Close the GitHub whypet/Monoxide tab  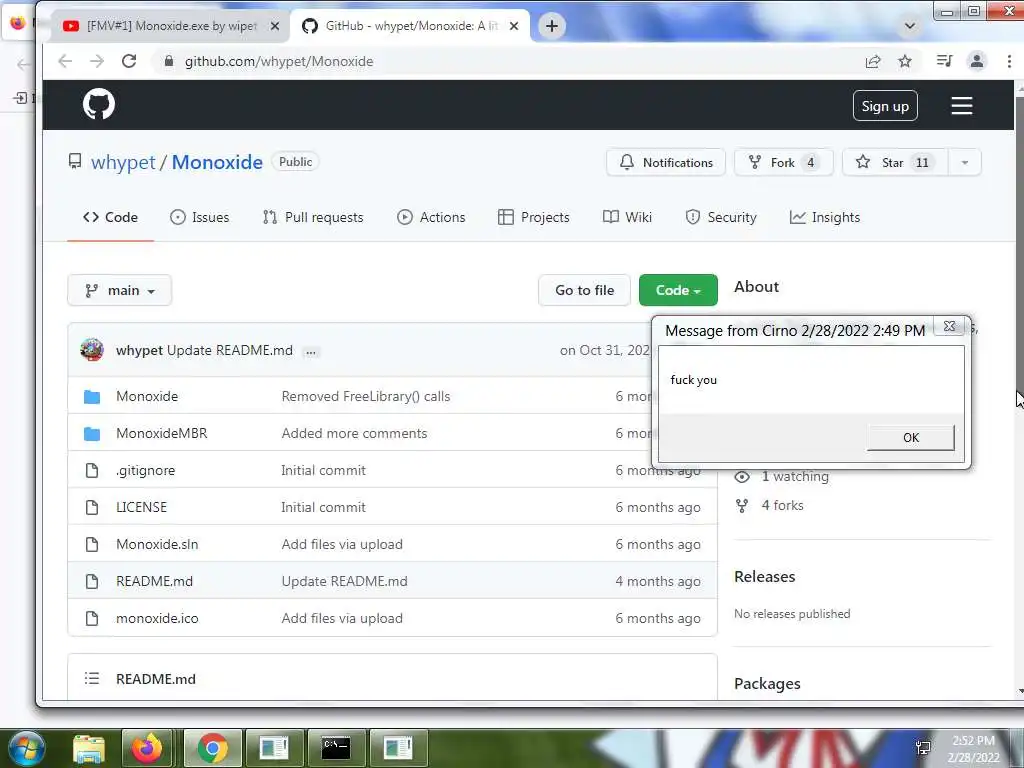click(x=514, y=26)
